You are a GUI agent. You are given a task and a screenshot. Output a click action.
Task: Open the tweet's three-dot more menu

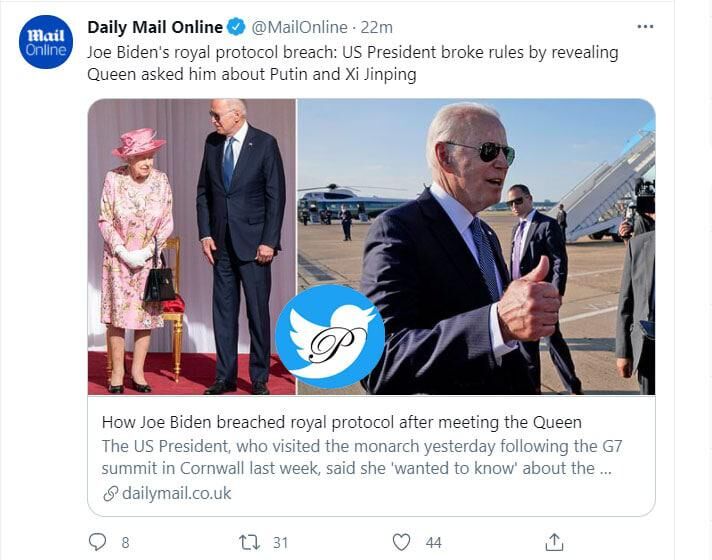pos(645,27)
